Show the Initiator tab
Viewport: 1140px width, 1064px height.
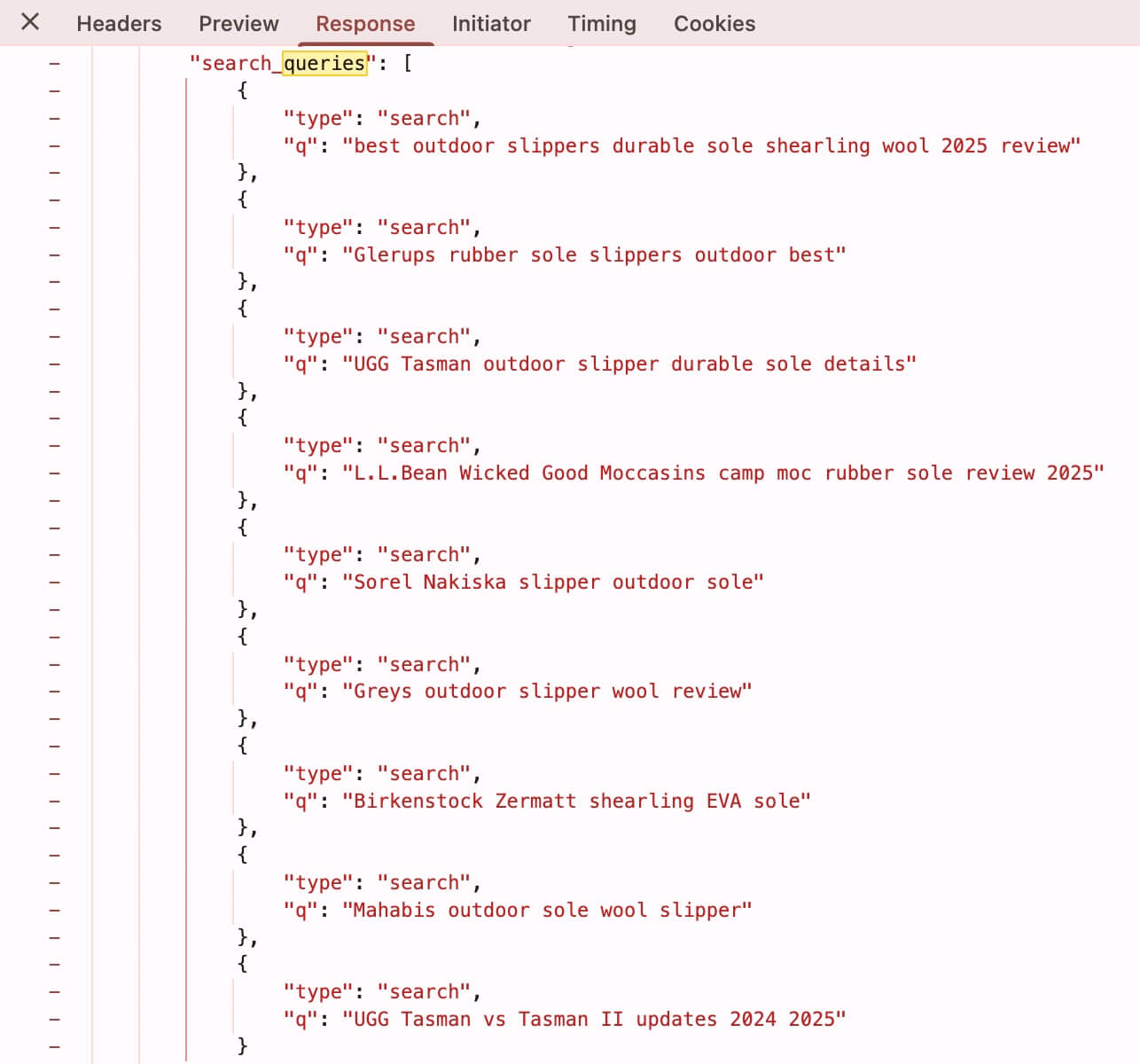point(491,24)
